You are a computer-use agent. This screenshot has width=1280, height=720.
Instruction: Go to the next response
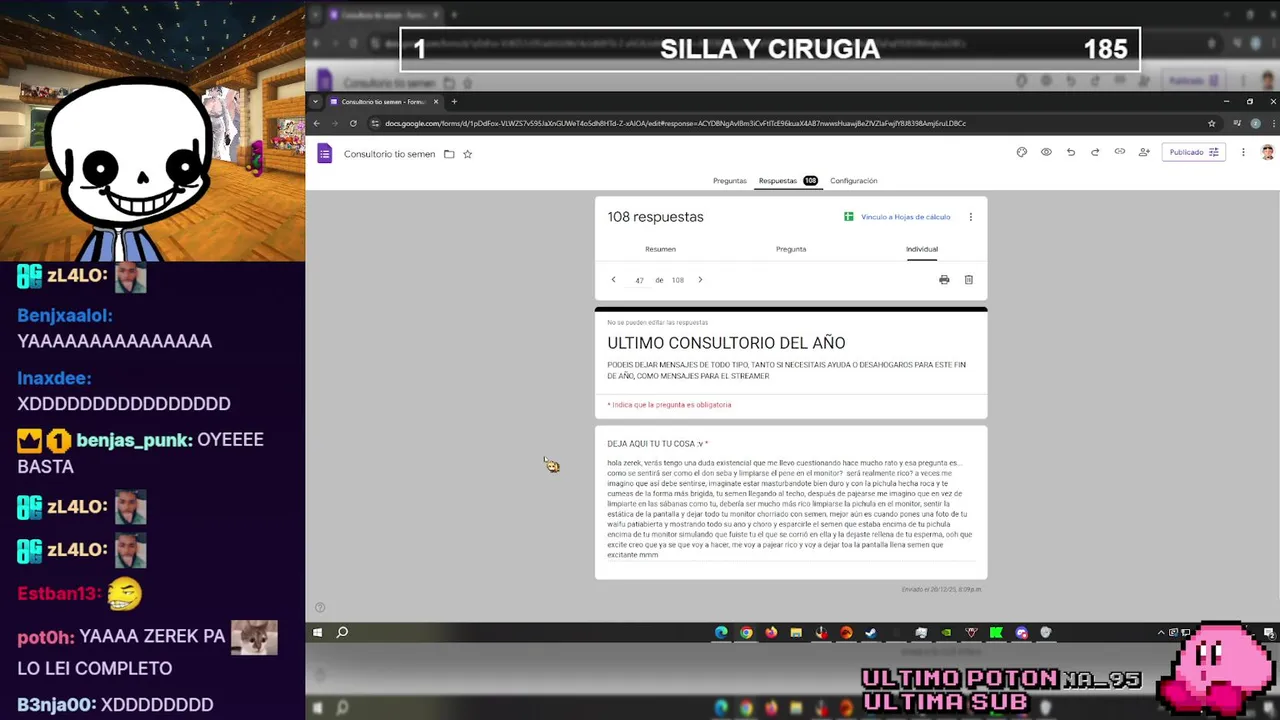click(700, 280)
